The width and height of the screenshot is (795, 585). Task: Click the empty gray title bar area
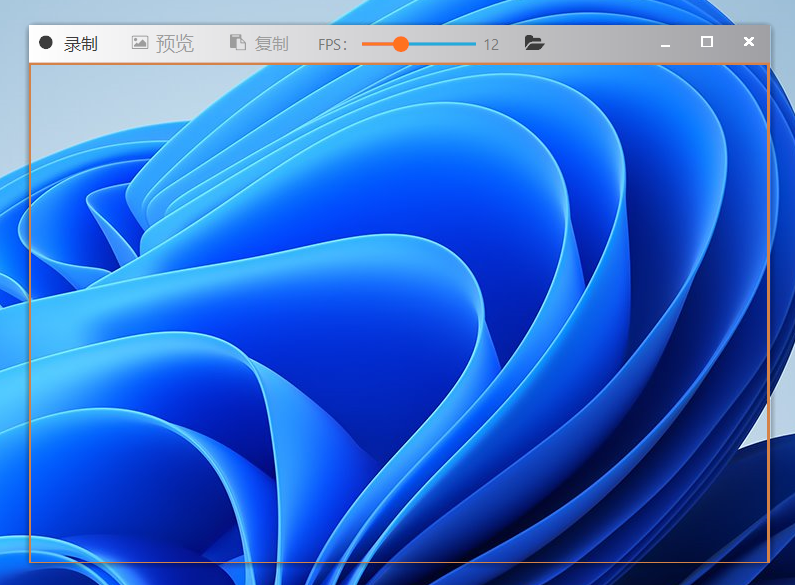[600, 43]
